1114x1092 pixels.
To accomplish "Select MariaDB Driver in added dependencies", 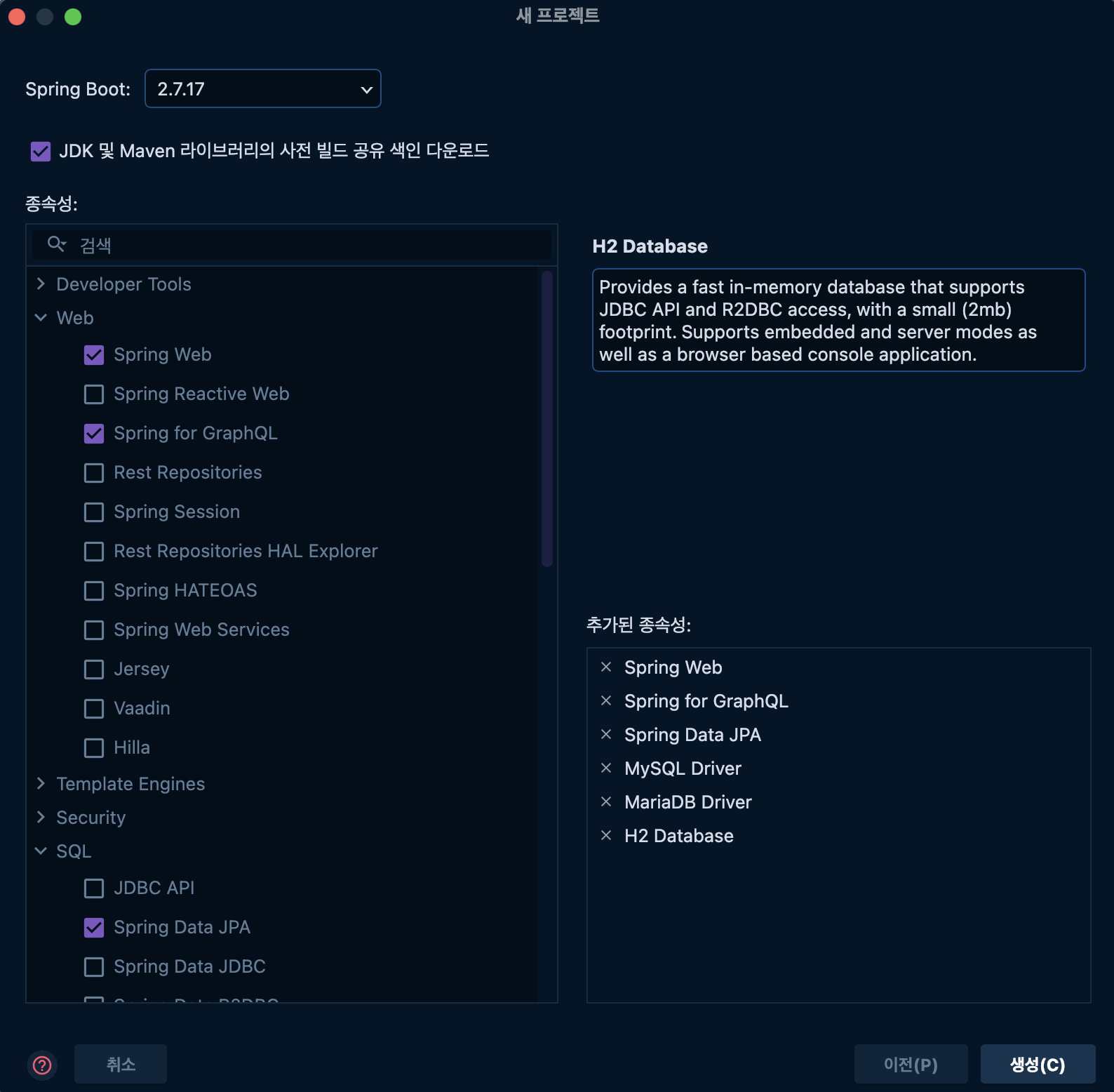I will [x=687, y=802].
